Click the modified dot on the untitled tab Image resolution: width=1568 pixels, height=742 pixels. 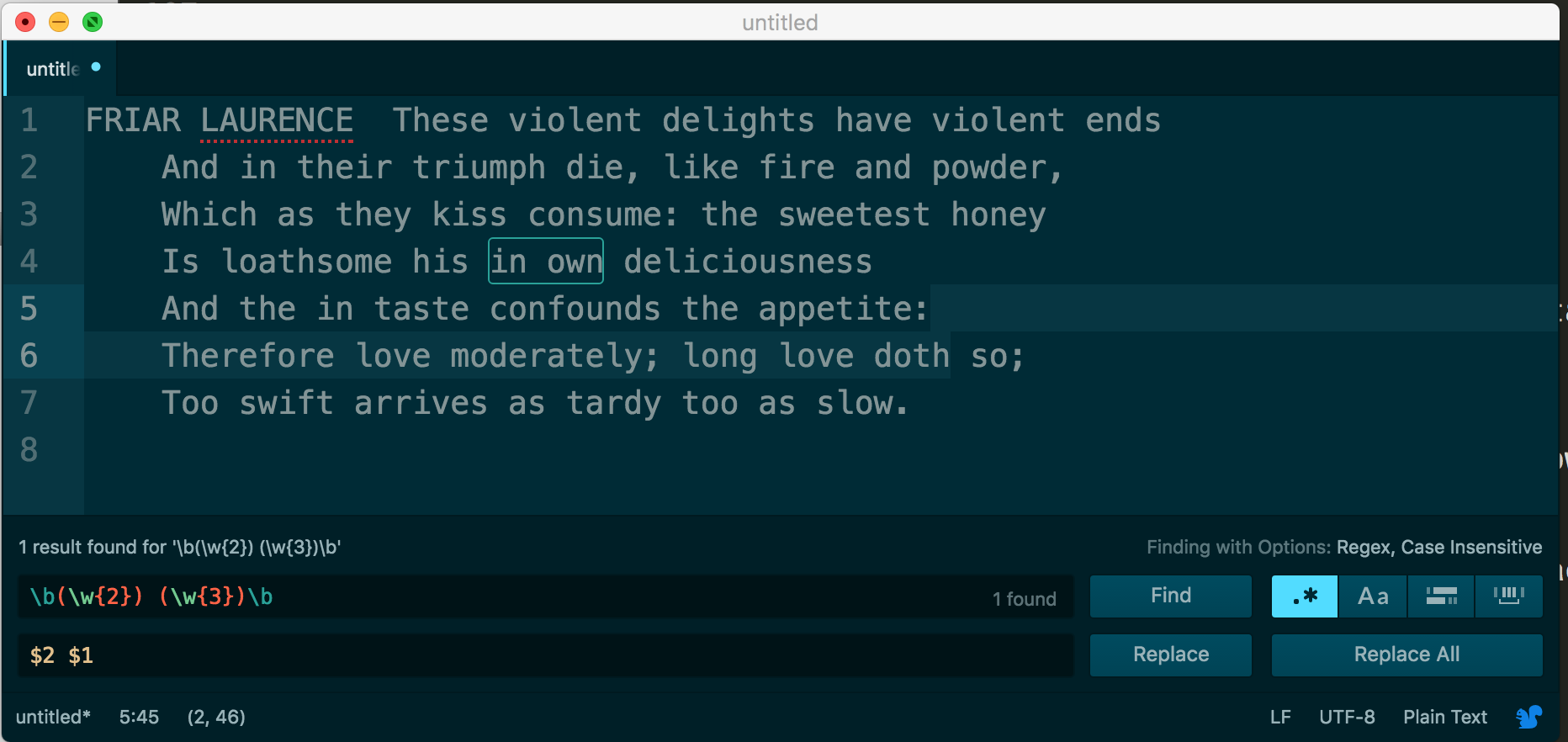tap(96, 66)
